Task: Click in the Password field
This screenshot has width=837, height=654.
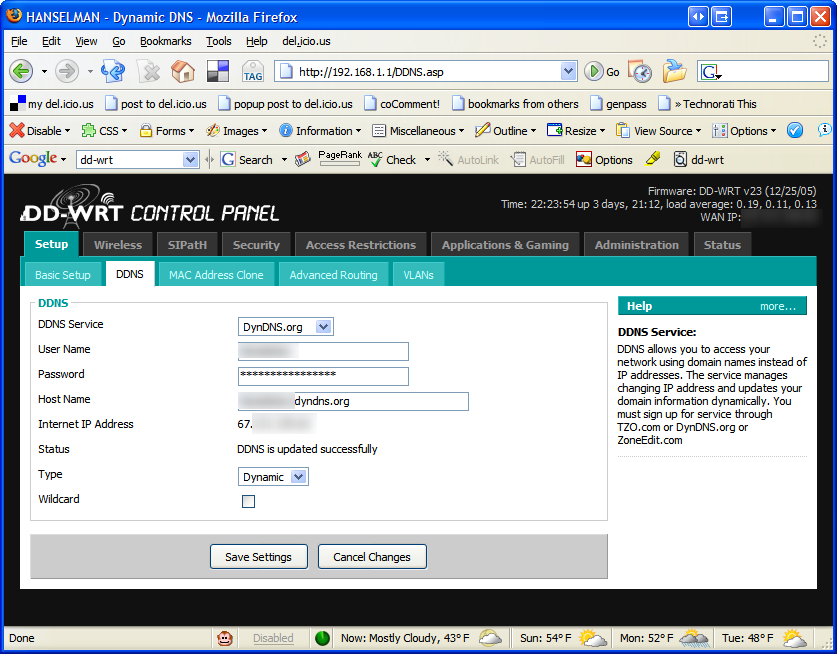Action: point(323,376)
